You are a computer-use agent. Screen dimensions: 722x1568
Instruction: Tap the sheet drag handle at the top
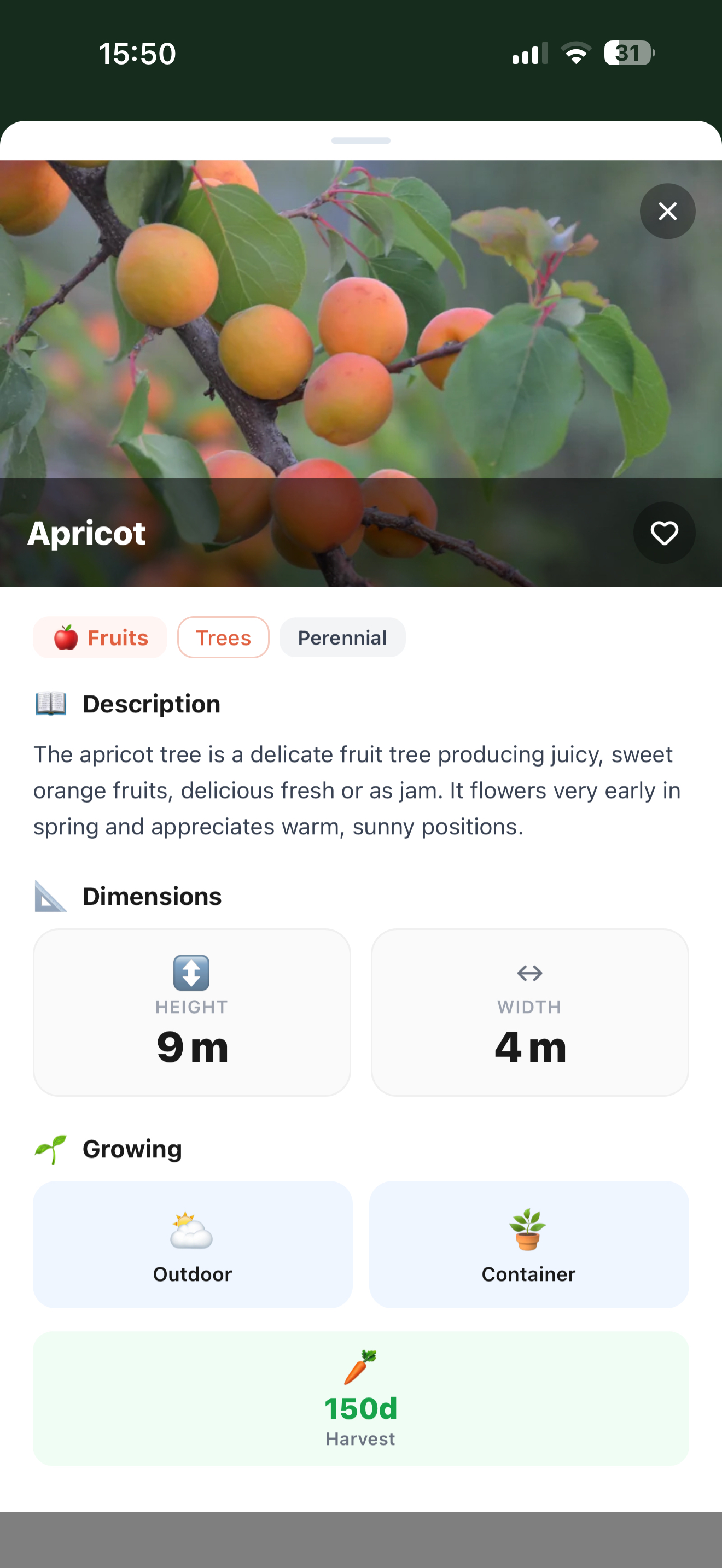[x=361, y=141]
